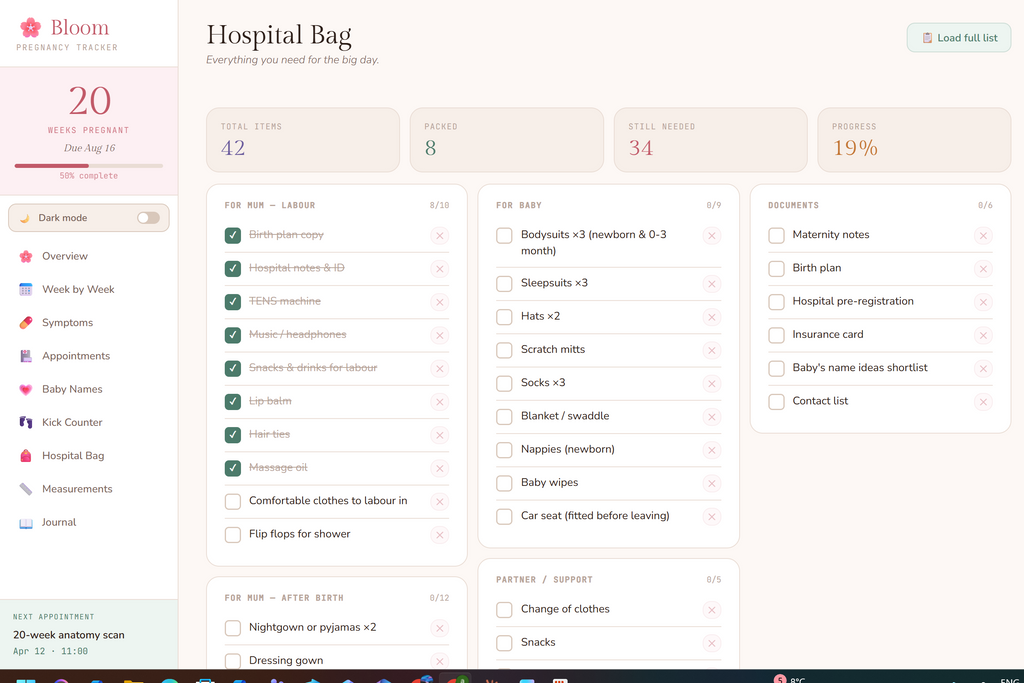
Task: Check the Baby's name ideas shortlist checkbox
Action: (x=776, y=368)
